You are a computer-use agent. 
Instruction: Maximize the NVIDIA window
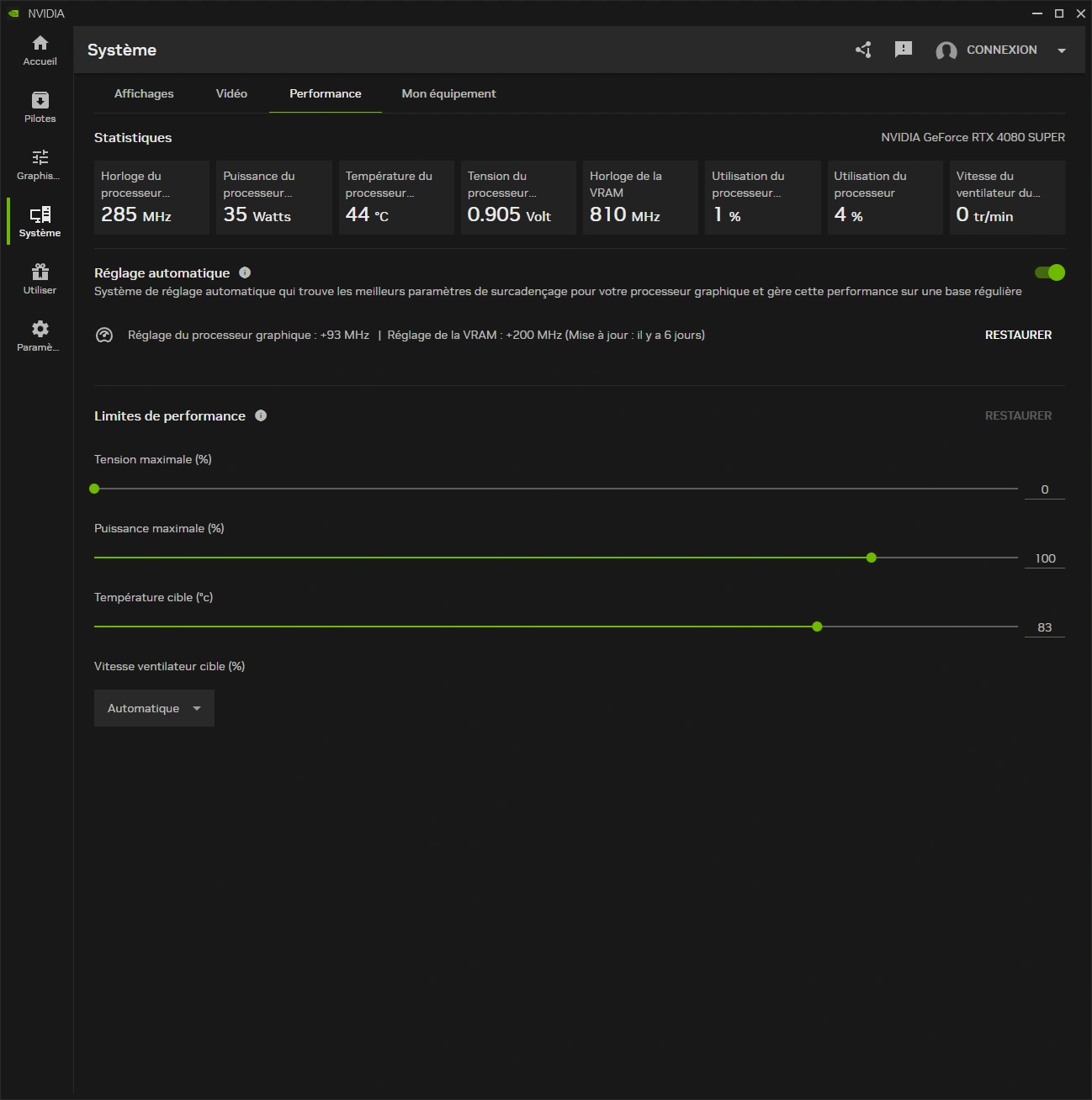(x=1059, y=13)
